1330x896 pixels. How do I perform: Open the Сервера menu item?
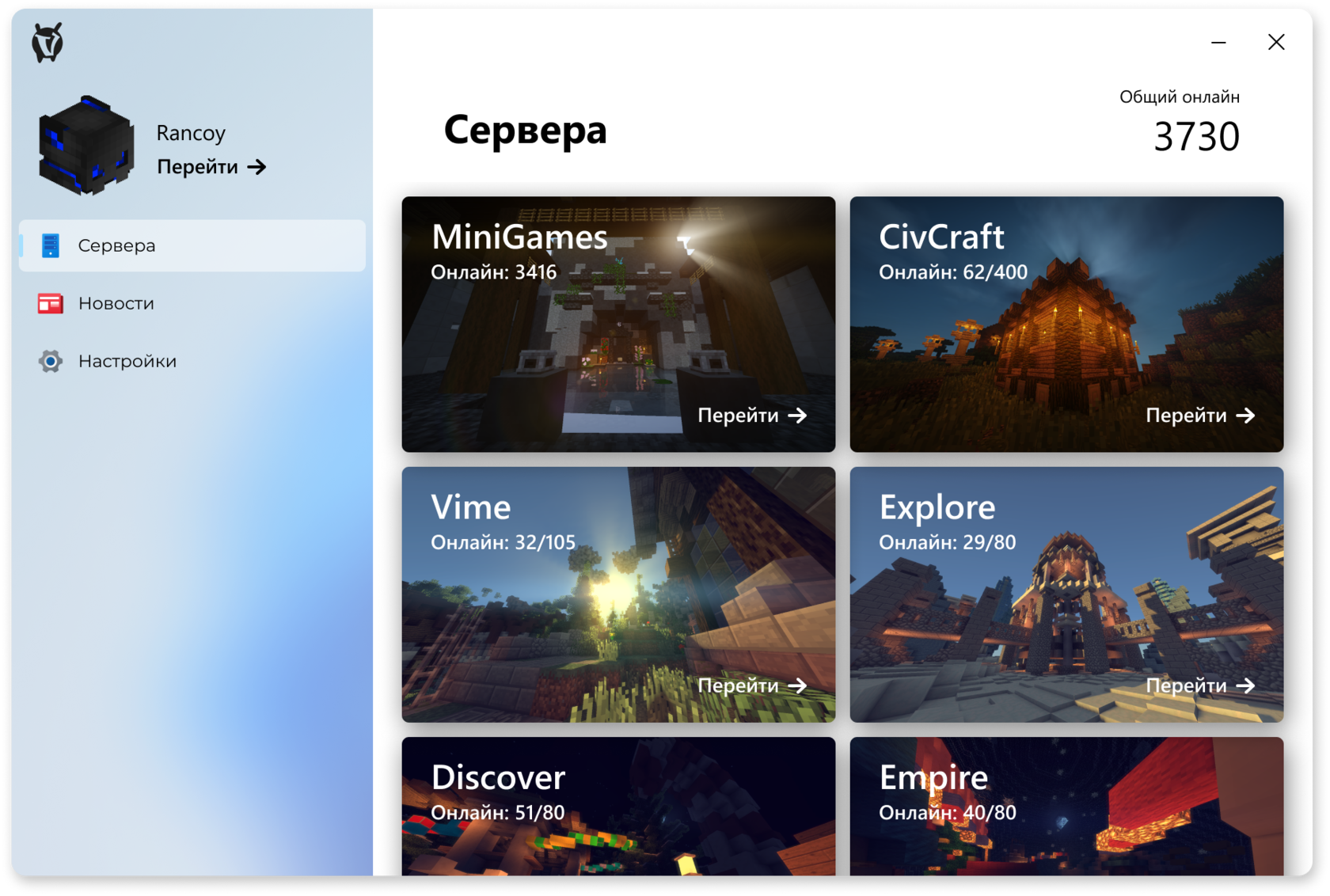tap(116, 246)
